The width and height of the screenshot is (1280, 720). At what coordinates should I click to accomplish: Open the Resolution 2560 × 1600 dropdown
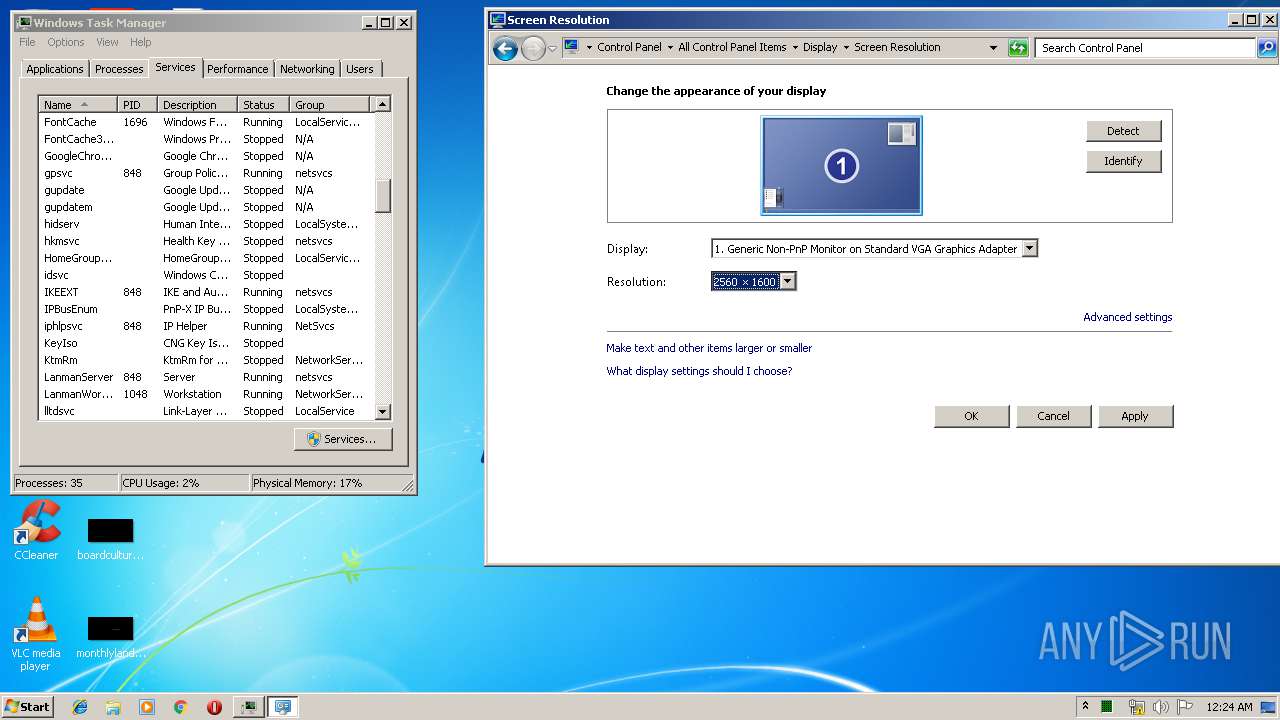788,282
